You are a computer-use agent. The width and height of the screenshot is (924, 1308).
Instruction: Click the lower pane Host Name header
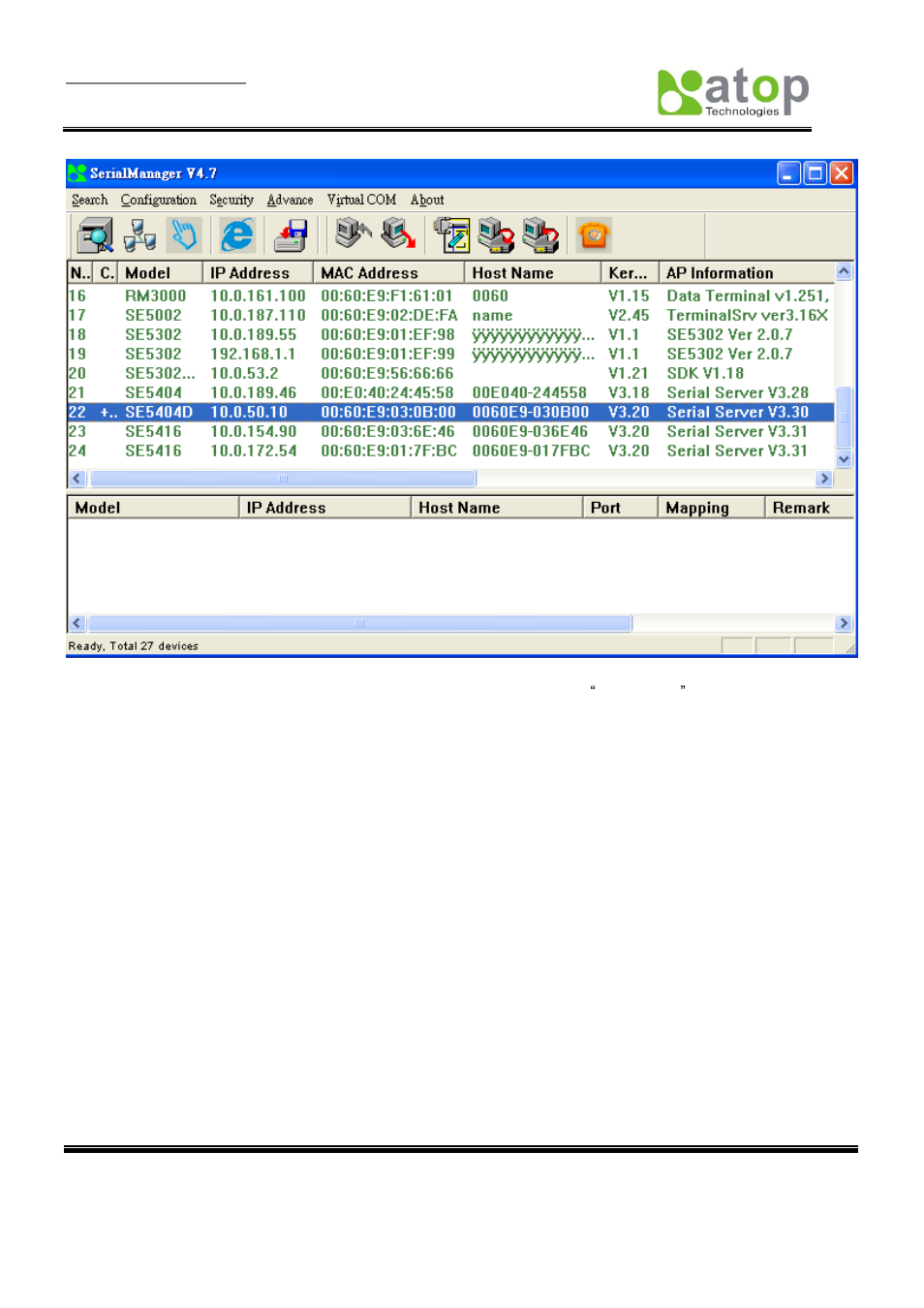pos(498,507)
